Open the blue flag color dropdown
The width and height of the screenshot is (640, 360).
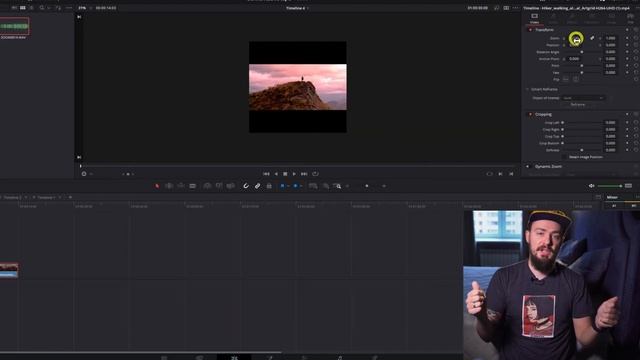(x=288, y=186)
